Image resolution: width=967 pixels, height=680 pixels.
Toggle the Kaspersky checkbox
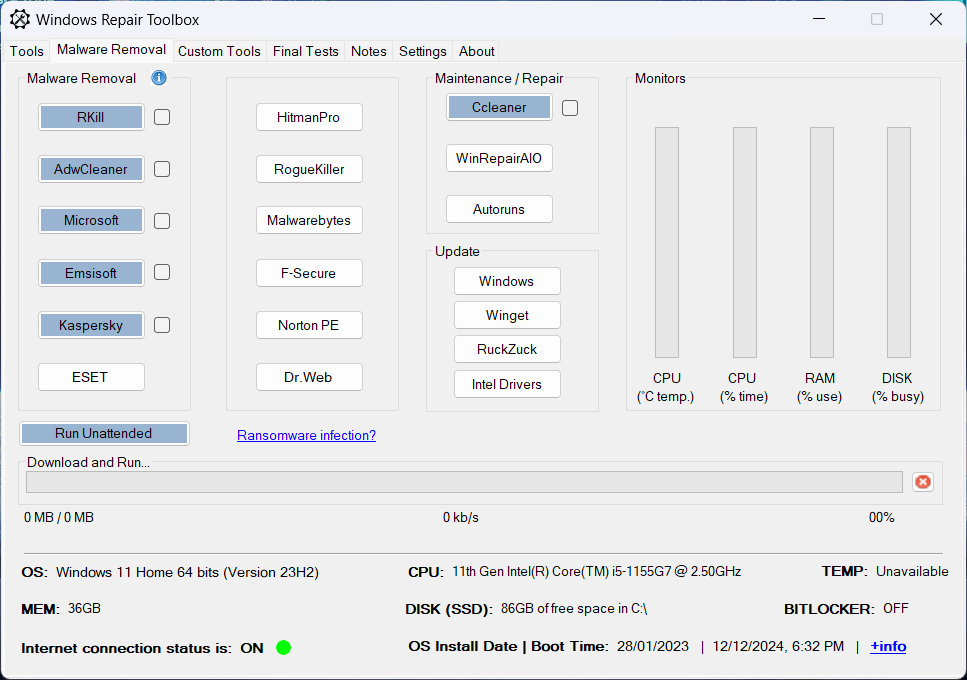point(162,325)
